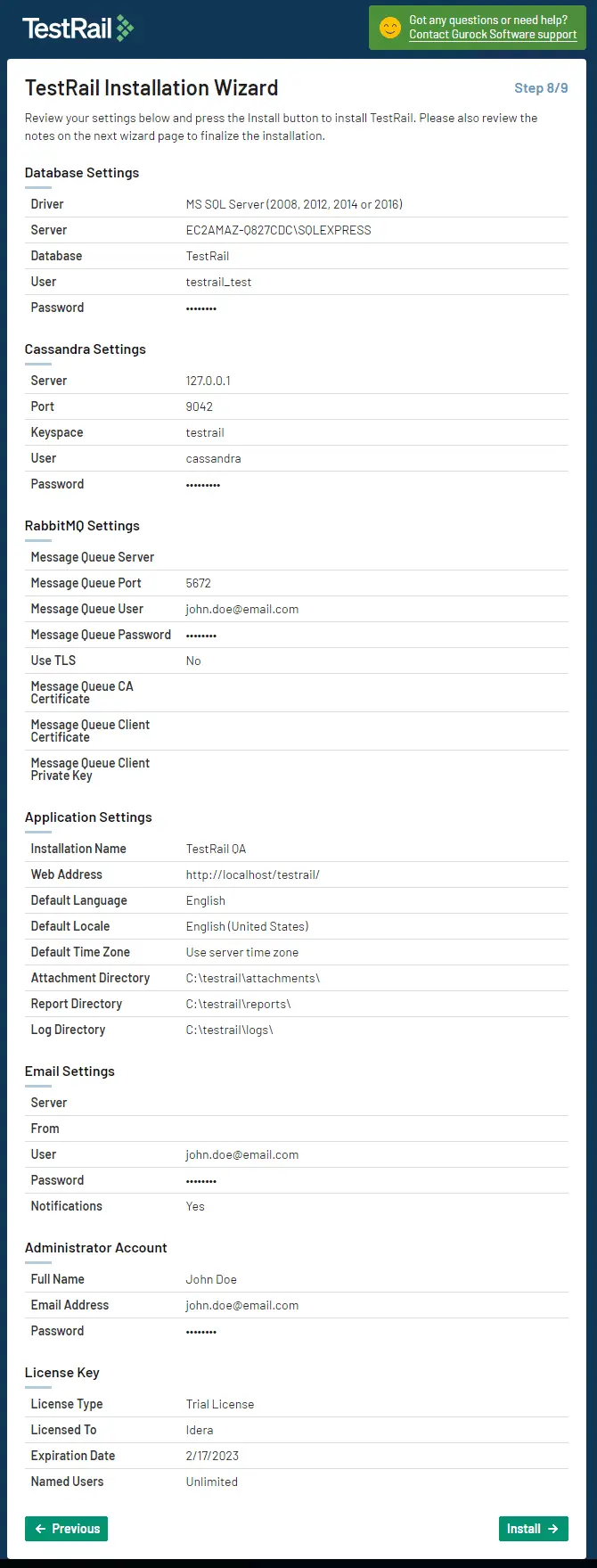This screenshot has height=1568, width=597.
Task: Click the Application Settings section heading
Action: pos(88,817)
